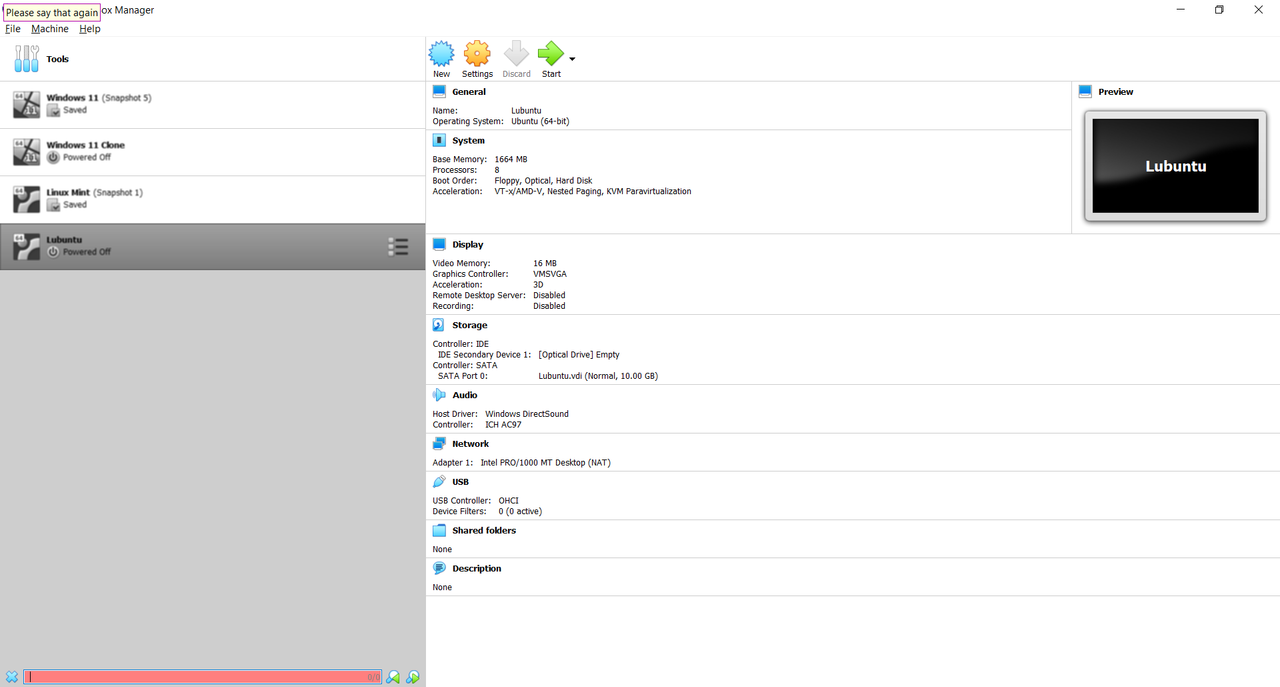This screenshot has height=687, width=1280.
Task: Click the New virtual machine icon
Action: 441,53
